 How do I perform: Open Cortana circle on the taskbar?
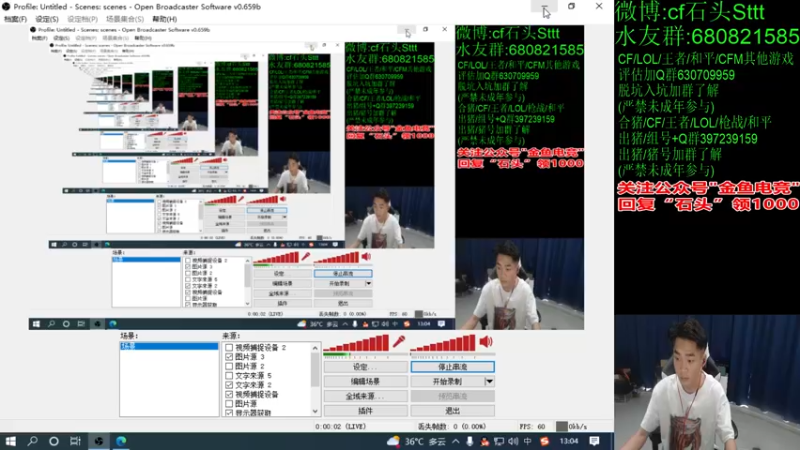tap(54, 441)
